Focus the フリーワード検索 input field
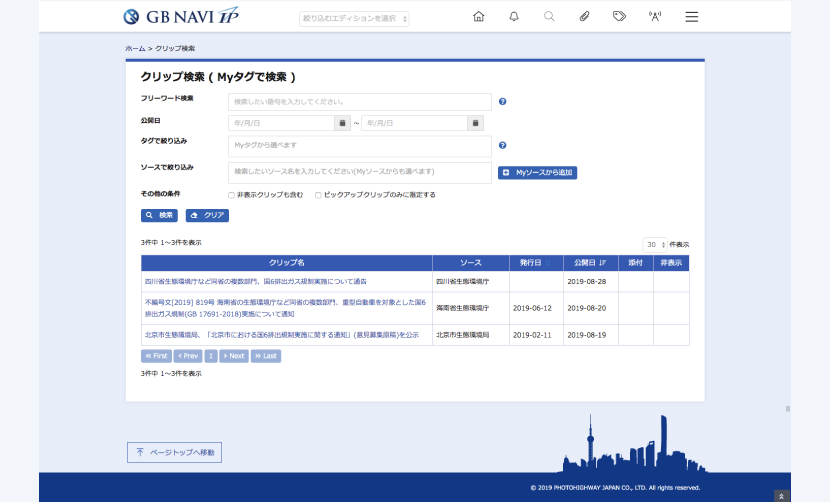The height and width of the screenshot is (502, 830). tap(360, 102)
